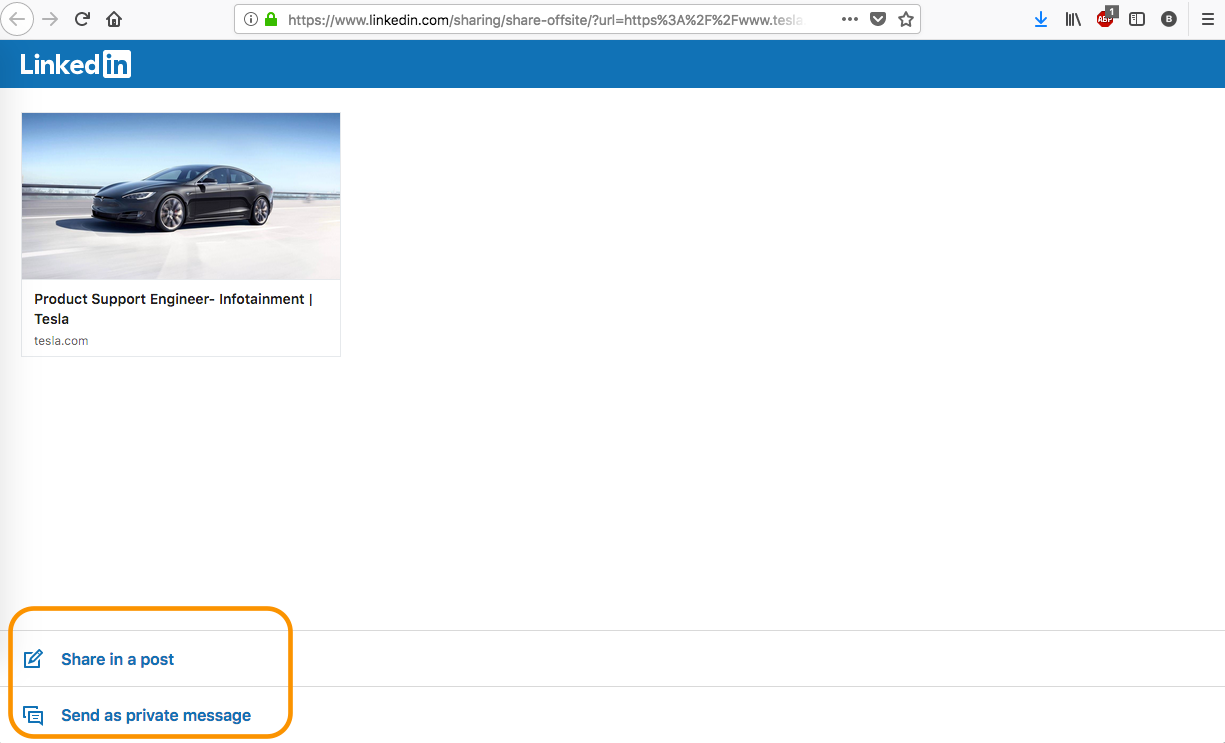Screen dimensions: 1225x743
Task: Click the Product Support Engineer title
Action: pos(173,309)
